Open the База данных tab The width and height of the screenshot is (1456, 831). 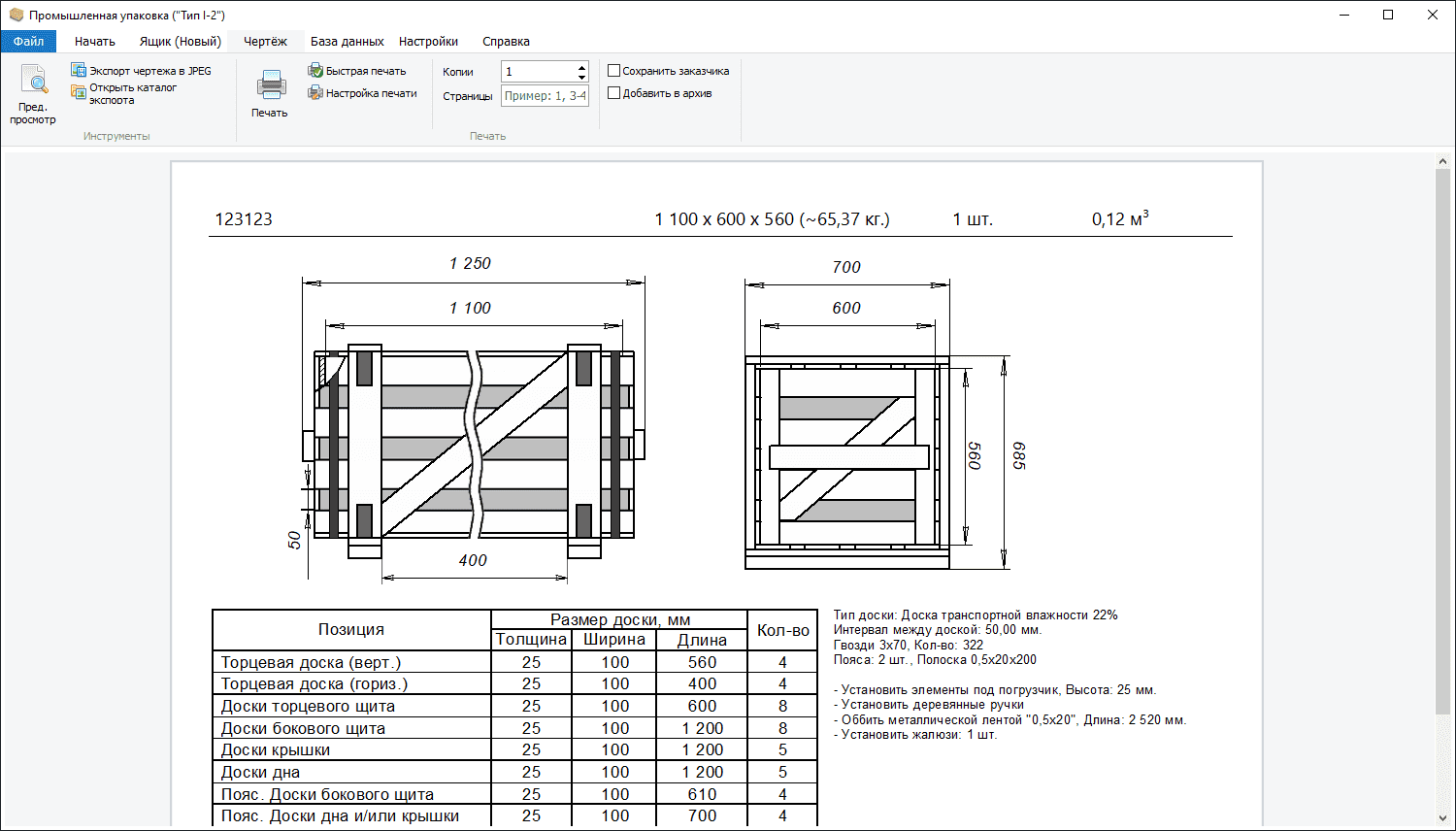click(347, 42)
